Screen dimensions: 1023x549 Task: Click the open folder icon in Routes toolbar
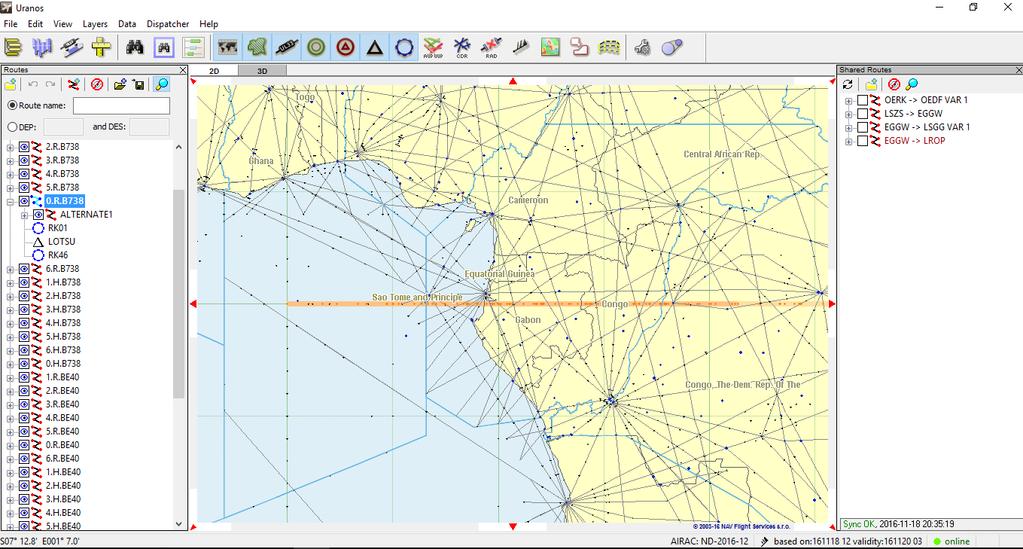tap(120, 84)
